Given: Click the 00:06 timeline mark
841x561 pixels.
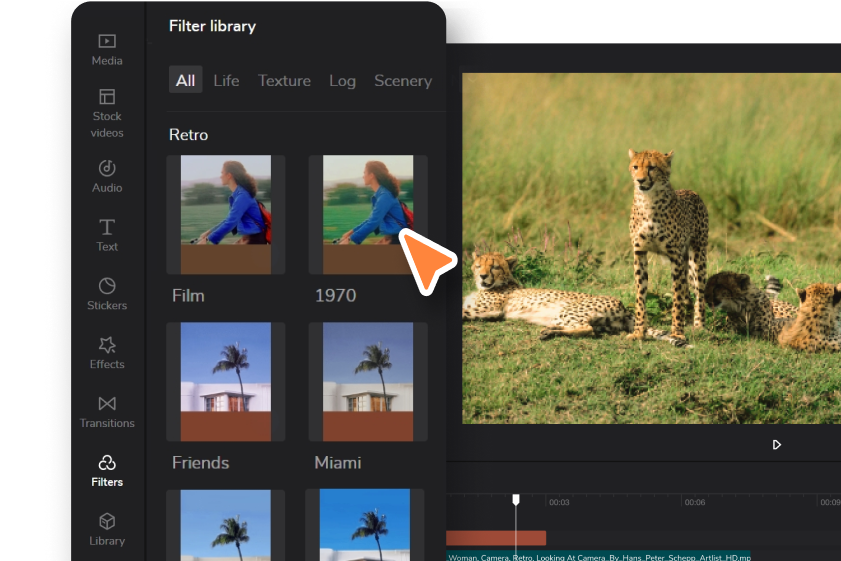Looking at the screenshot, I should (695, 502).
